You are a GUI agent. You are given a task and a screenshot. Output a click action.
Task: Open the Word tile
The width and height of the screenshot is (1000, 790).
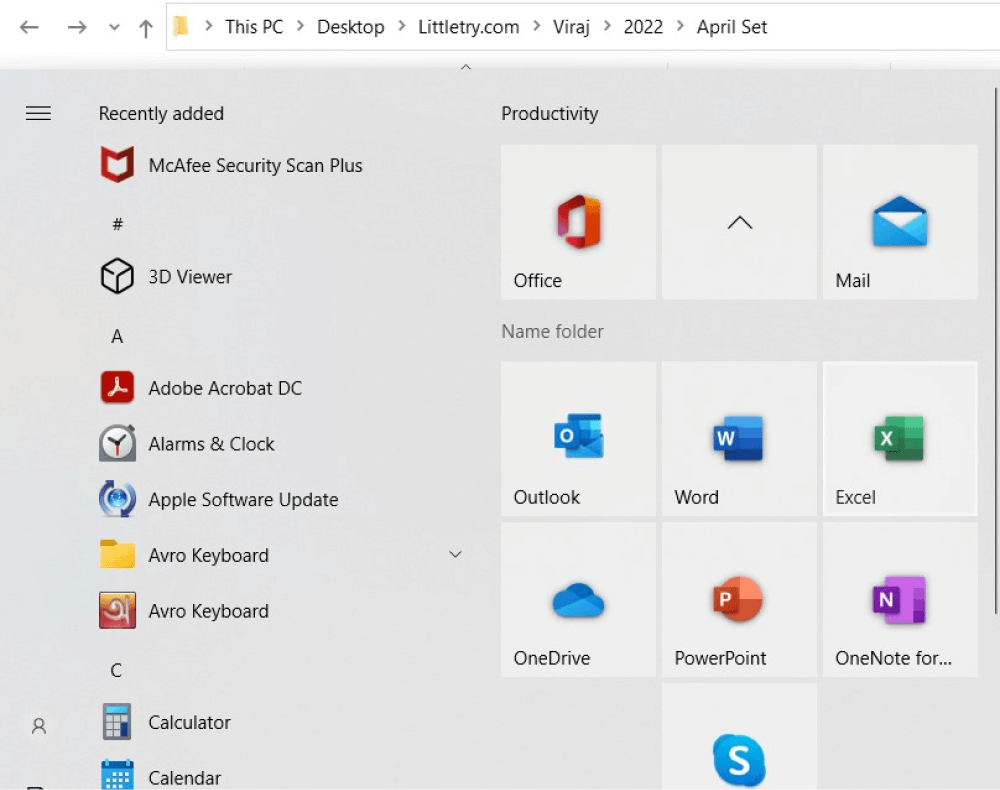(739, 439)
